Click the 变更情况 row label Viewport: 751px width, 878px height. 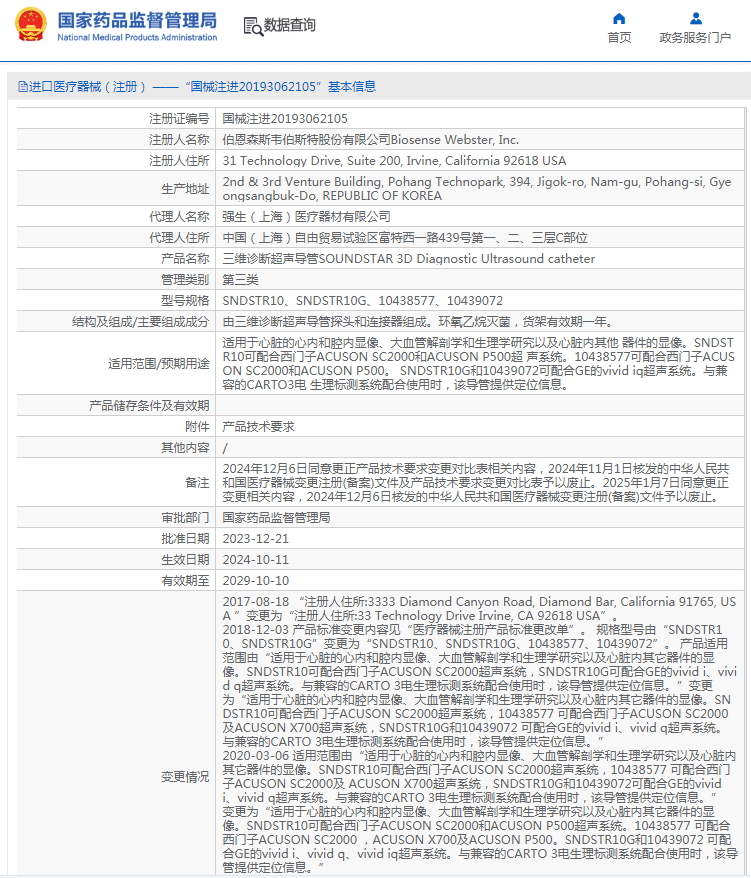click(185, 777)
